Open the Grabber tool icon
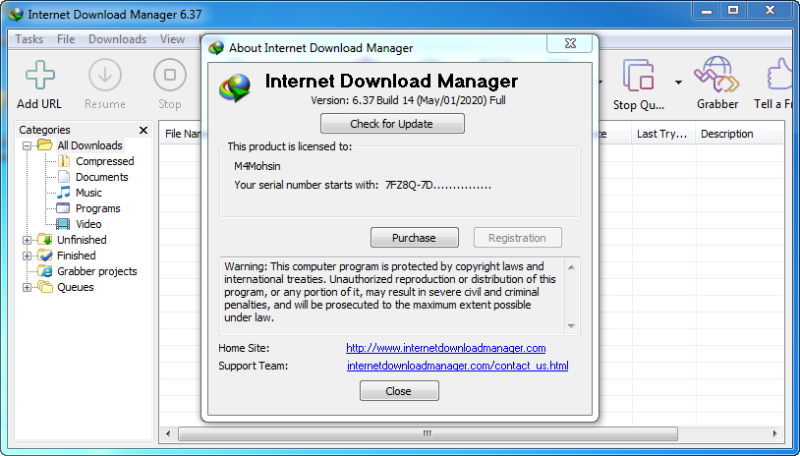This screenshot has height=456, width=800. 717,74
